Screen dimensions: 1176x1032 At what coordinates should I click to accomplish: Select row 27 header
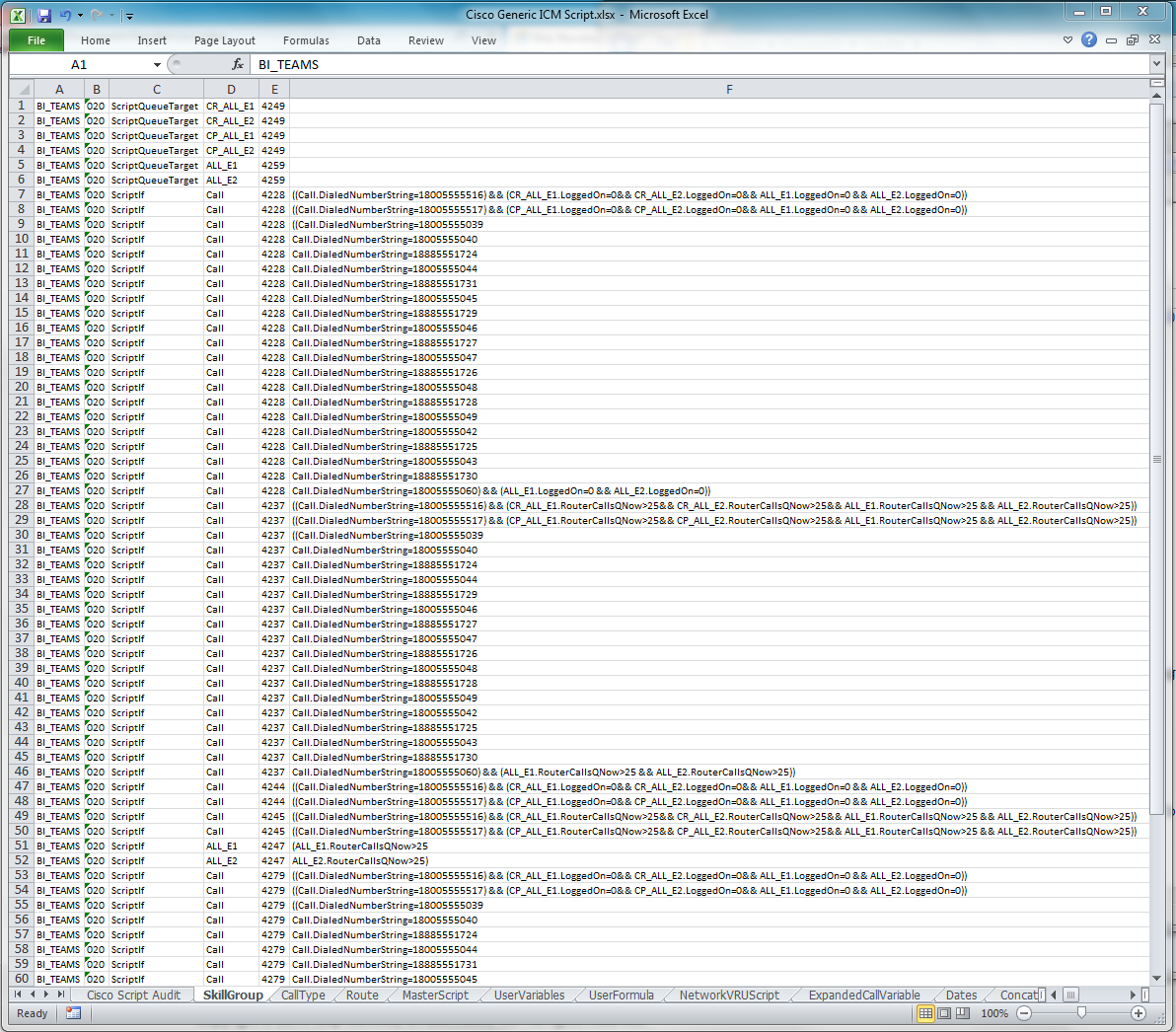tap(22, 490)
